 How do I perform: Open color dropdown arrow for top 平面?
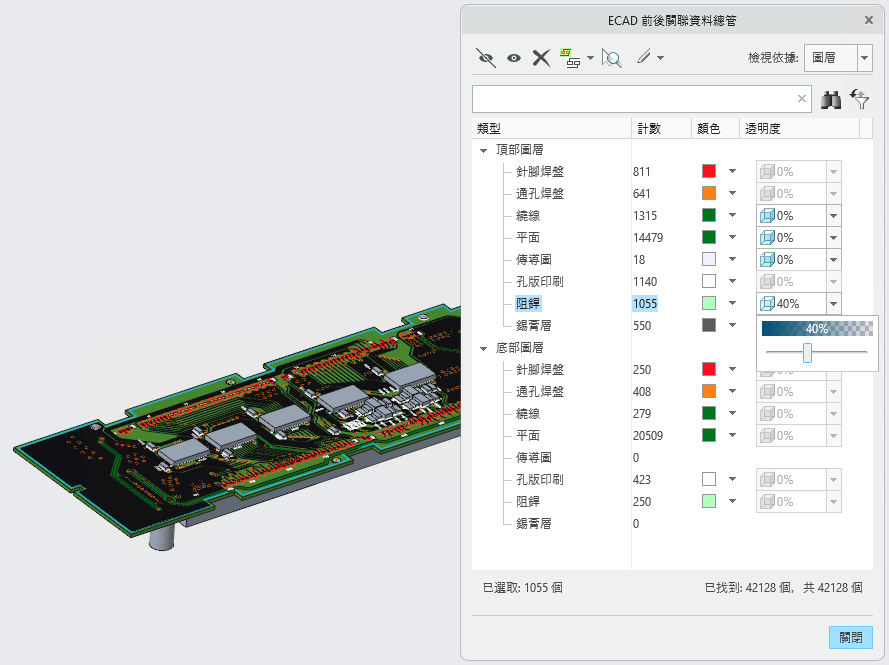click(x=733, y=238)
